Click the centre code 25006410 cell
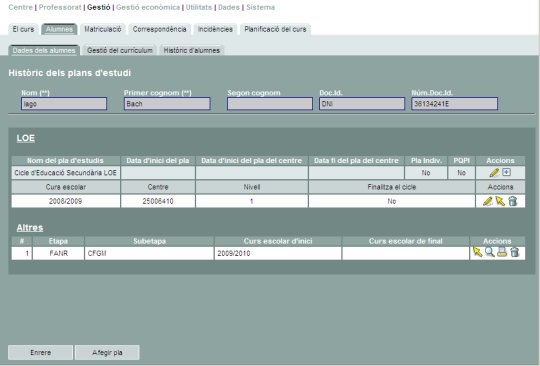The image size is (540, 366). pyautogui.click(x=158, y=201)
